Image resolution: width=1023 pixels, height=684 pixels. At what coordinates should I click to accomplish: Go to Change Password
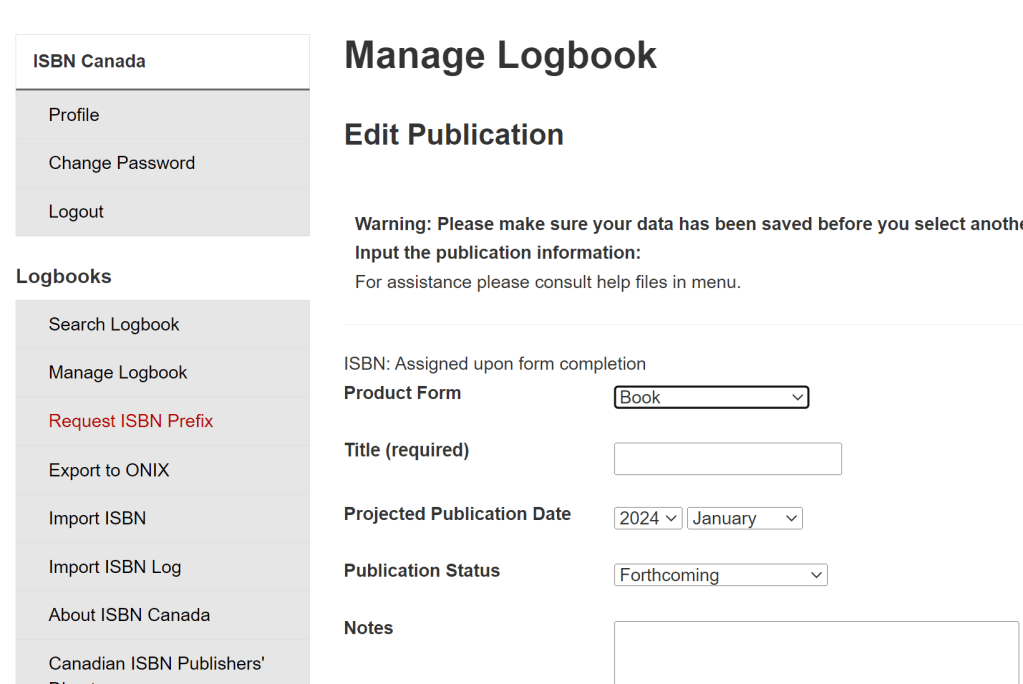click(121, 163)
